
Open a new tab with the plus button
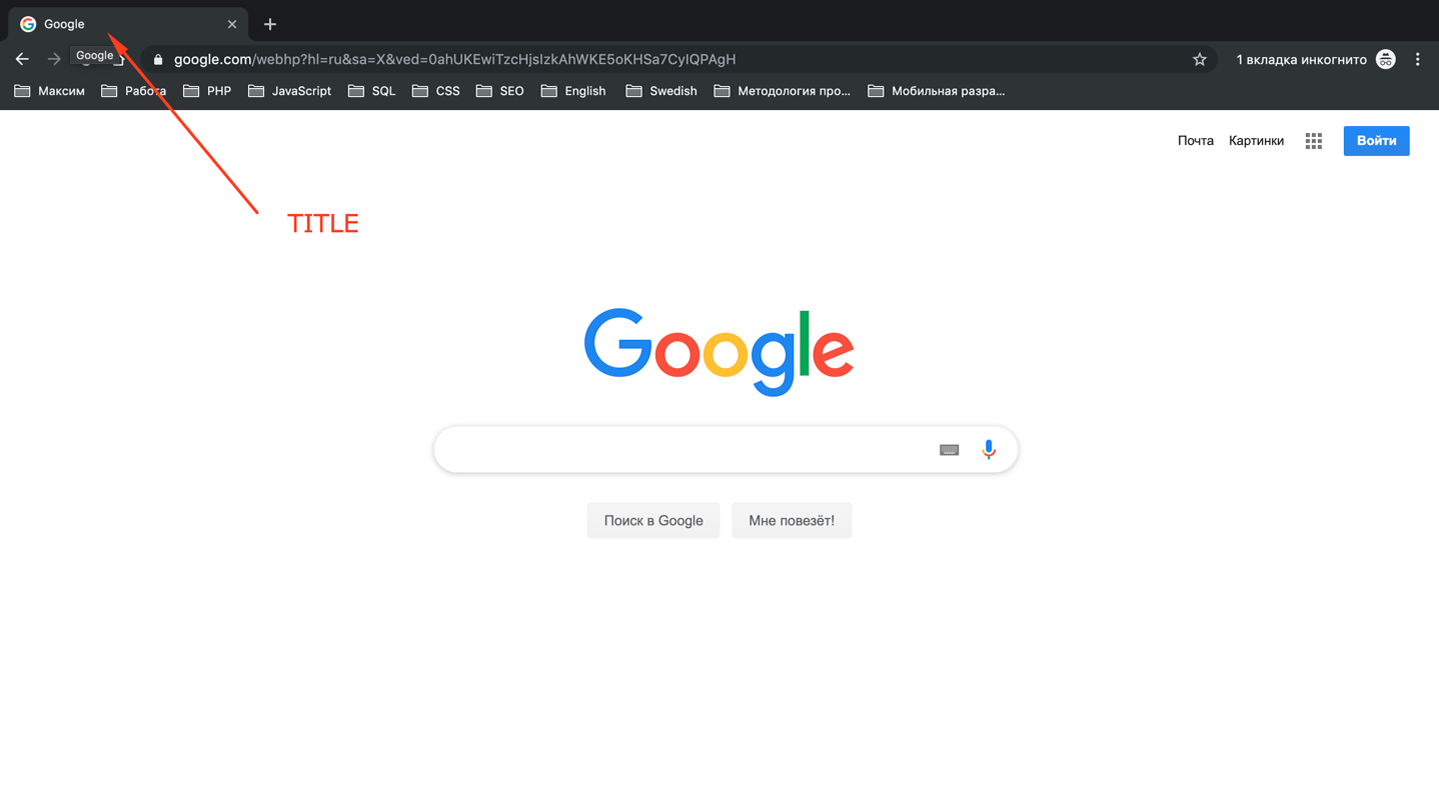[270, 24]
